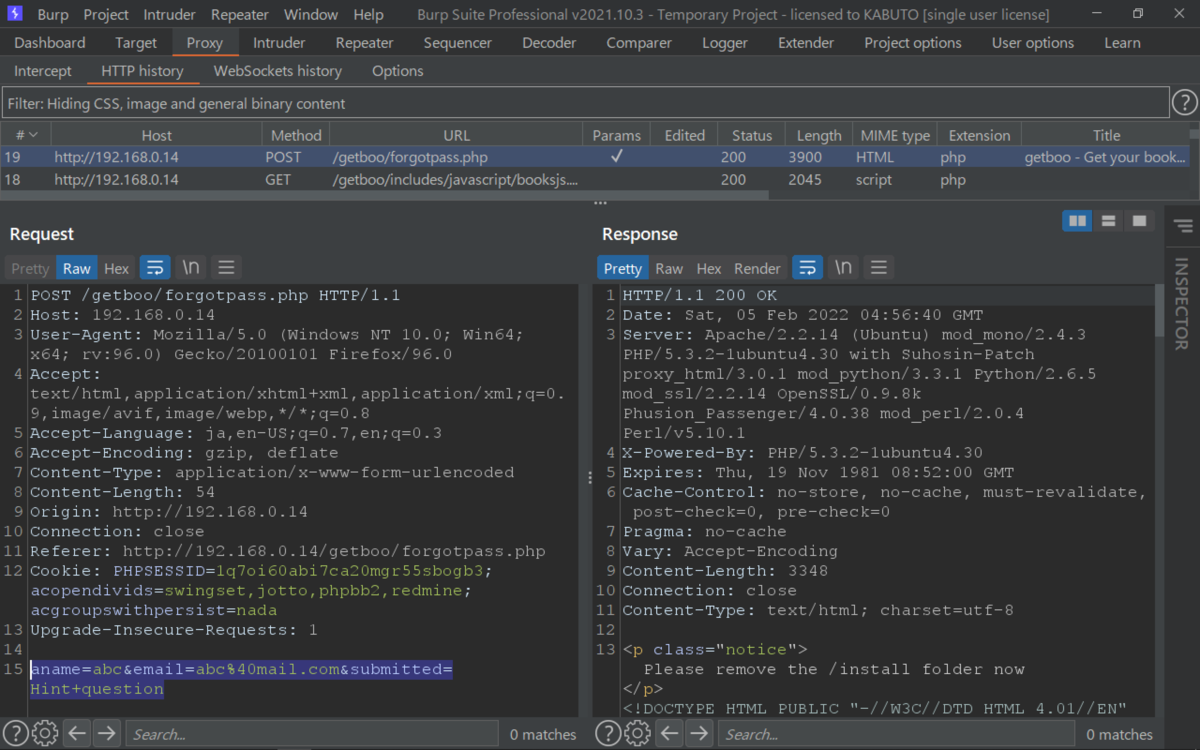Open the Window menu
This screenshot has height=750, width=1200.
pos(311,14)
